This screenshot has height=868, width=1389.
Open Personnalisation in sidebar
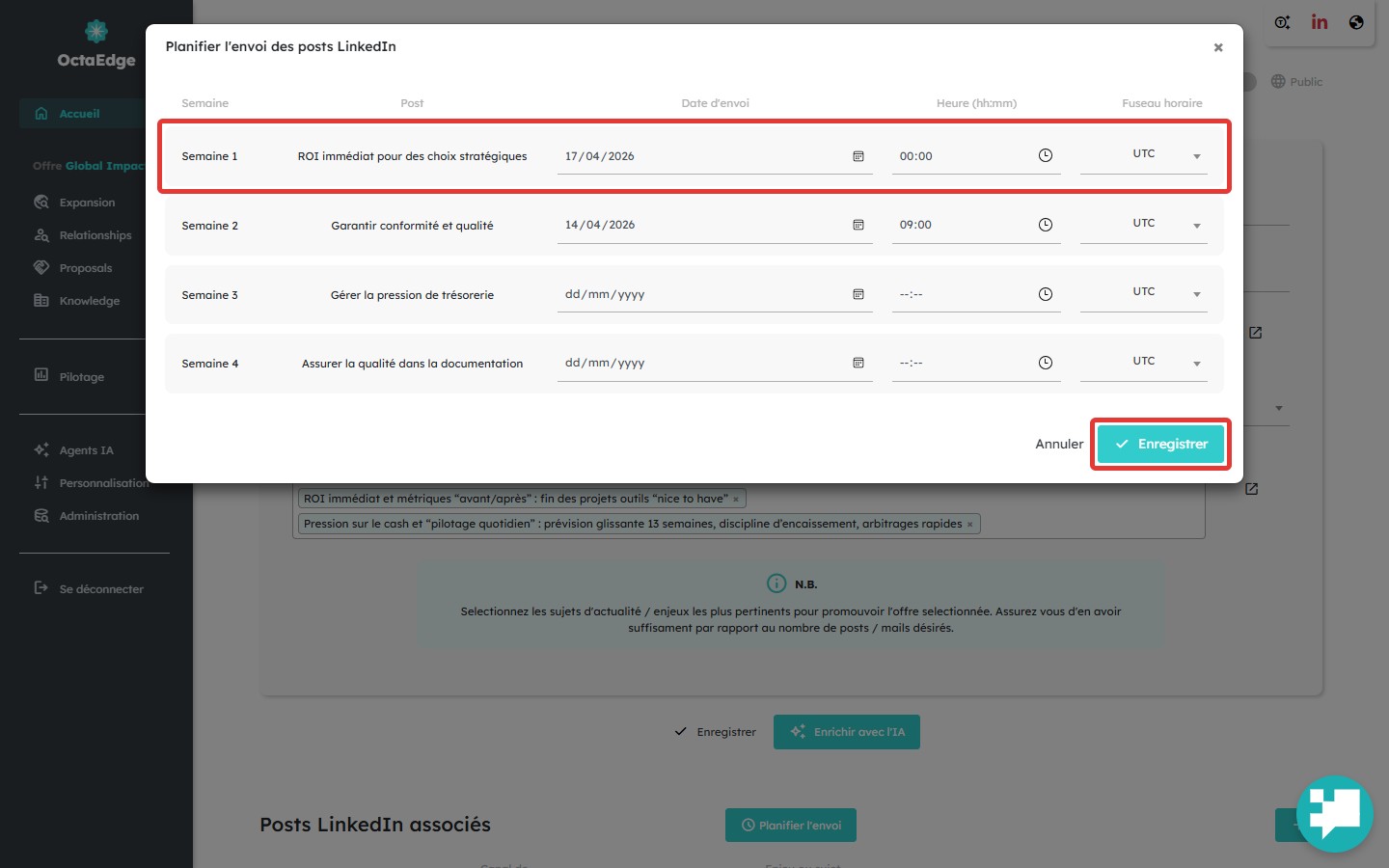click(x=102, y=483)
